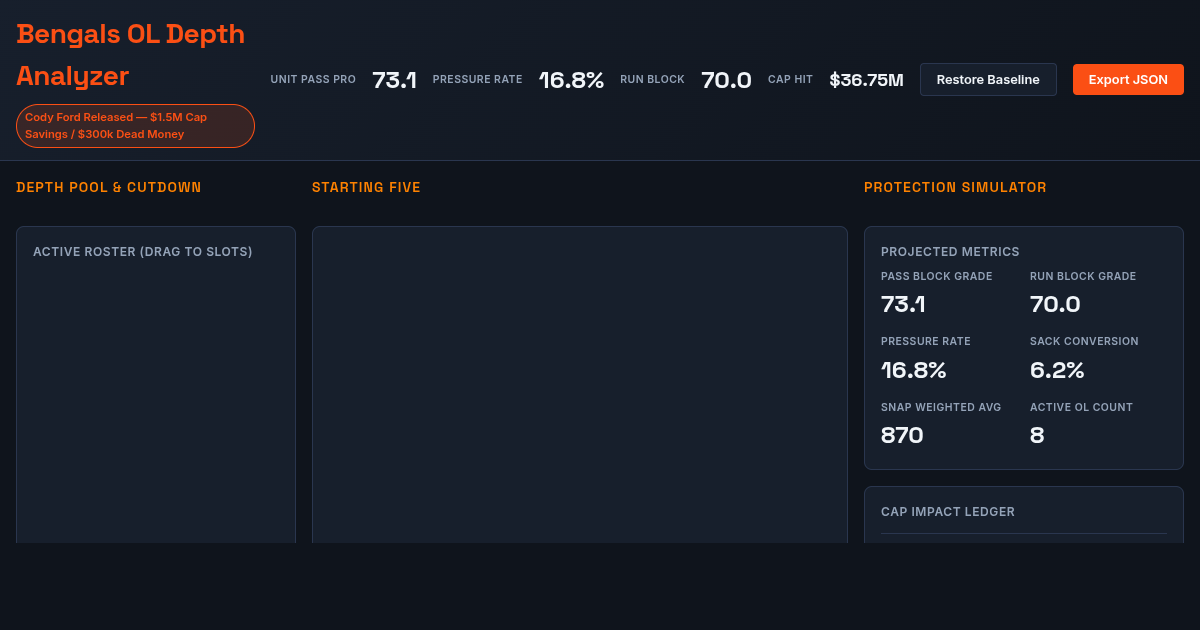Click the header value 16.8% beside Pressure Rate
The image size is (1200, 630).
571,80
